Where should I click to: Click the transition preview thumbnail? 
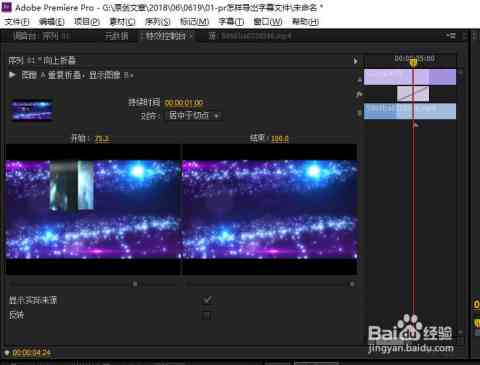point(32,110)
